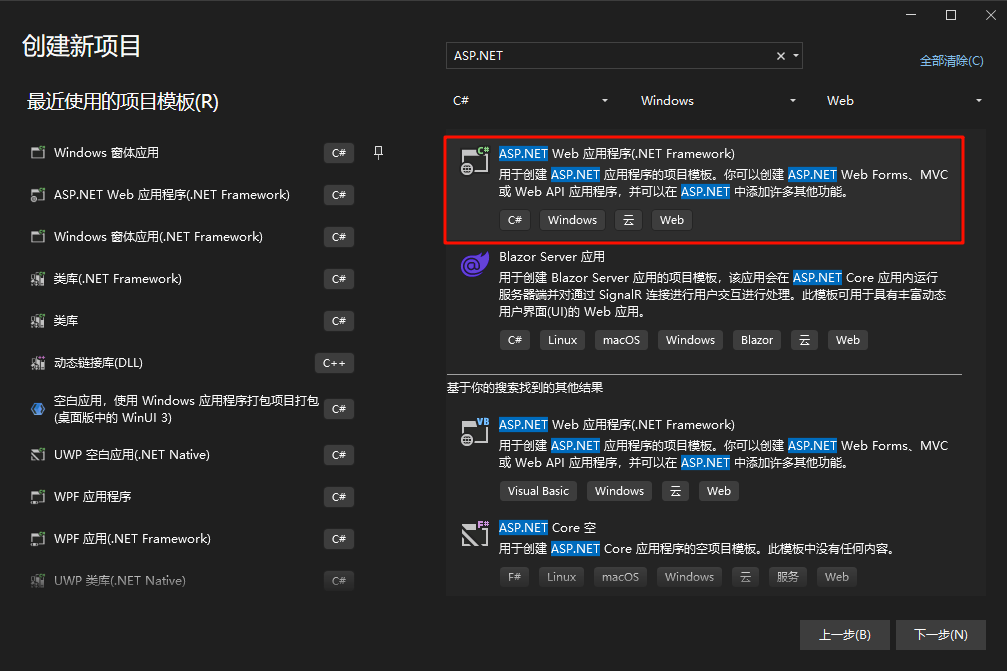Select C# ASP.NET Web 应用程序(.NET Framework) result
This screenshot has width=1007, height=671.
click(x=704, y=189)
